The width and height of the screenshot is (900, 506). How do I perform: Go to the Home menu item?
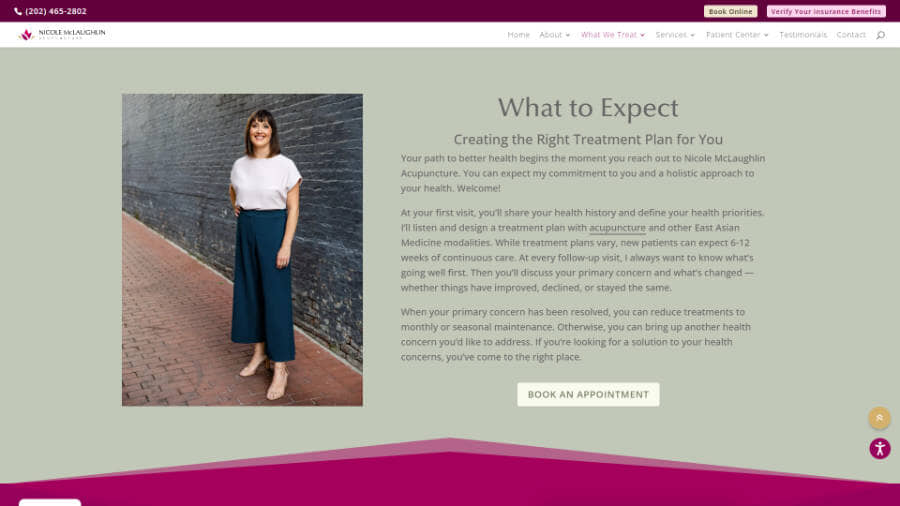[518, 35]
